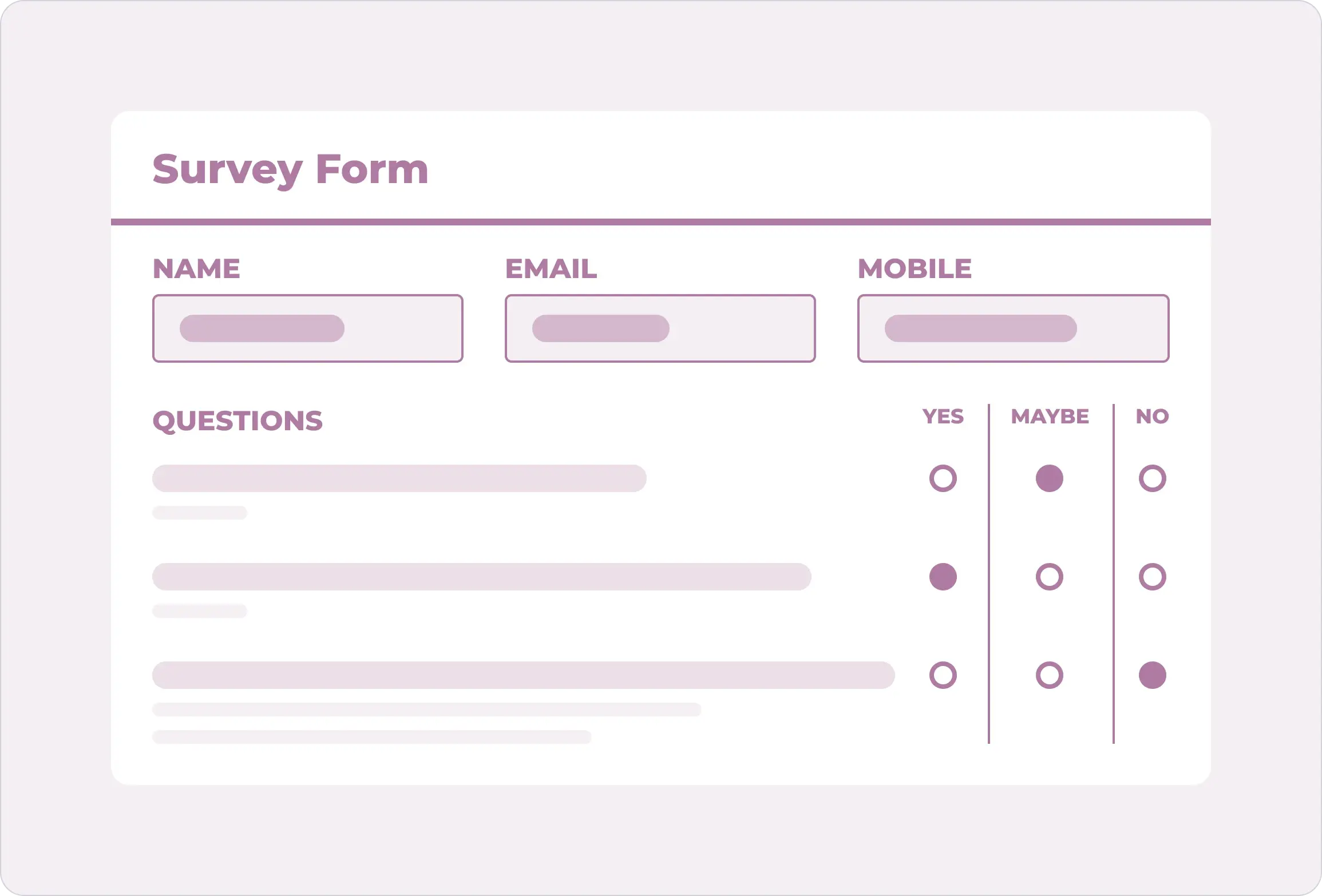Viewport: 1322px width, 896px height.
Task: Click the third question text bar
Action: 524,675
